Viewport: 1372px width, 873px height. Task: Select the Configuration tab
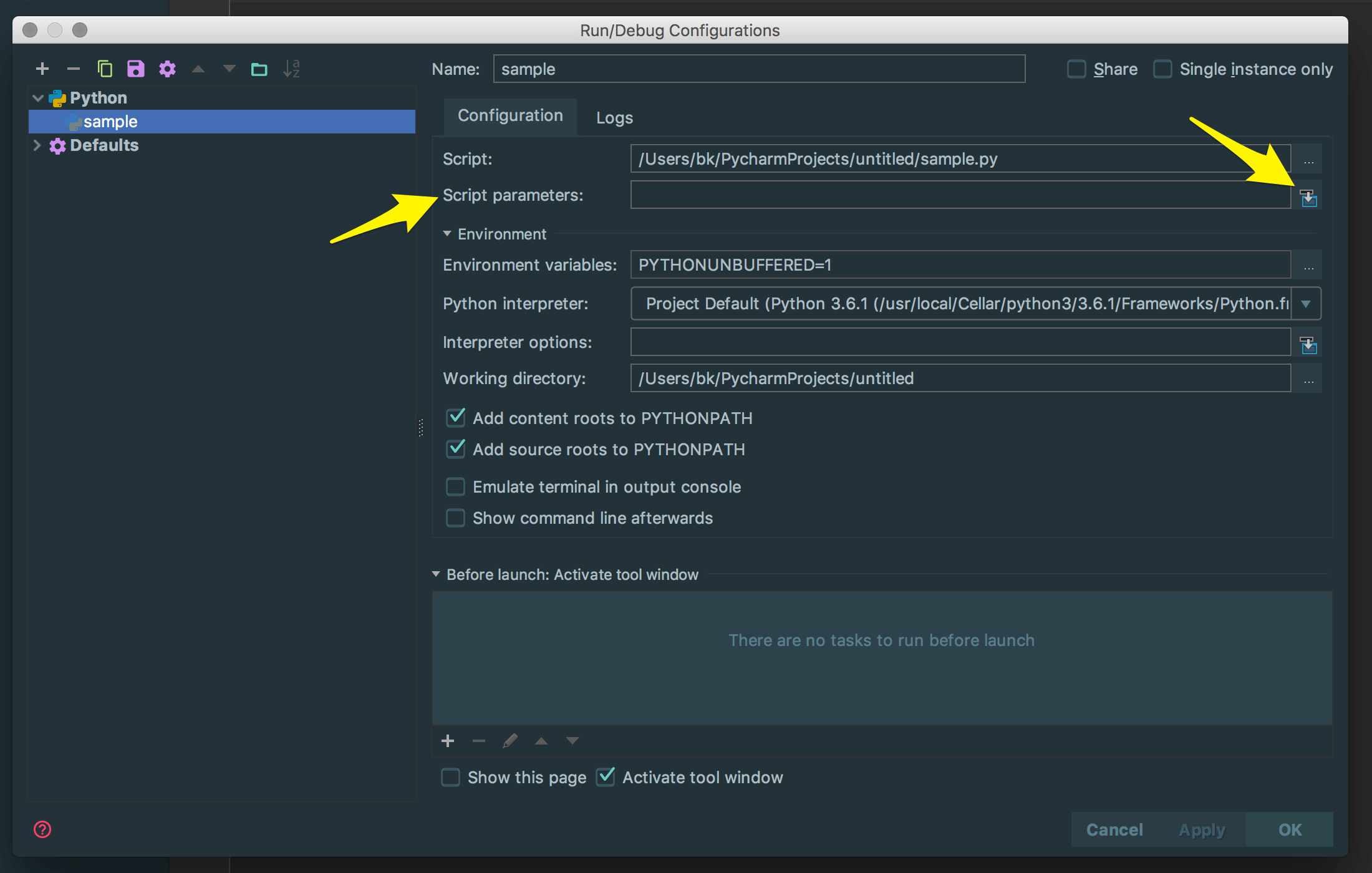point(510,116)
